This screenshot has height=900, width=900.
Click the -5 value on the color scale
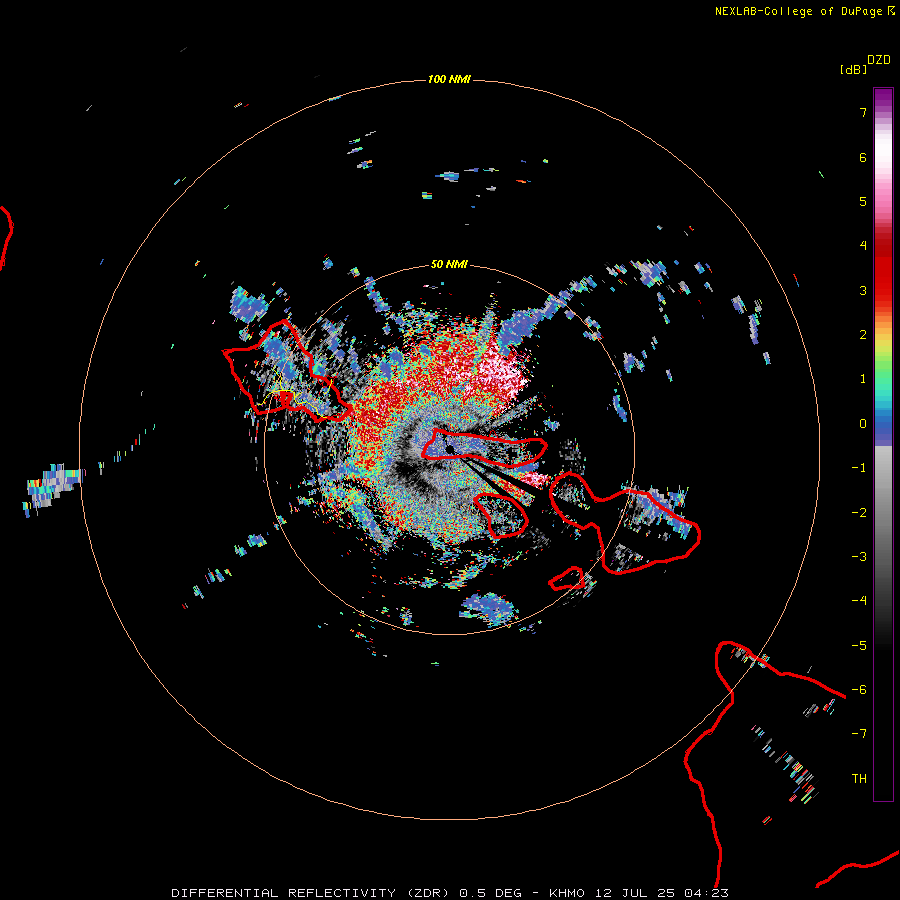pos(859,646)
